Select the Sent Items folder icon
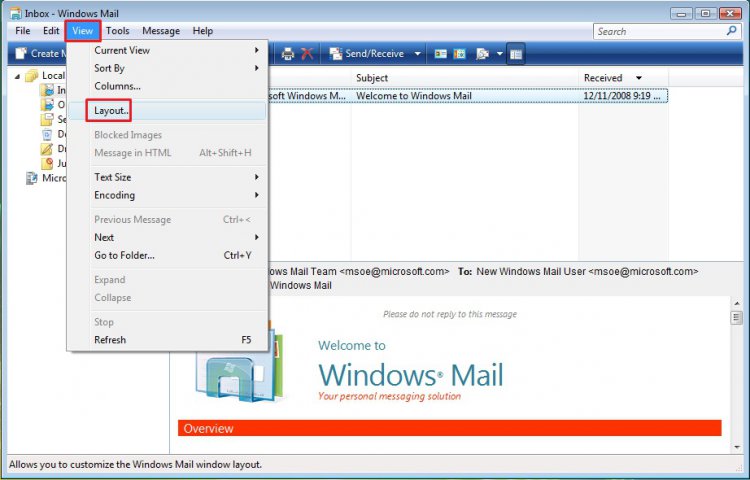The image size is (750, 480). click(47, 119)
